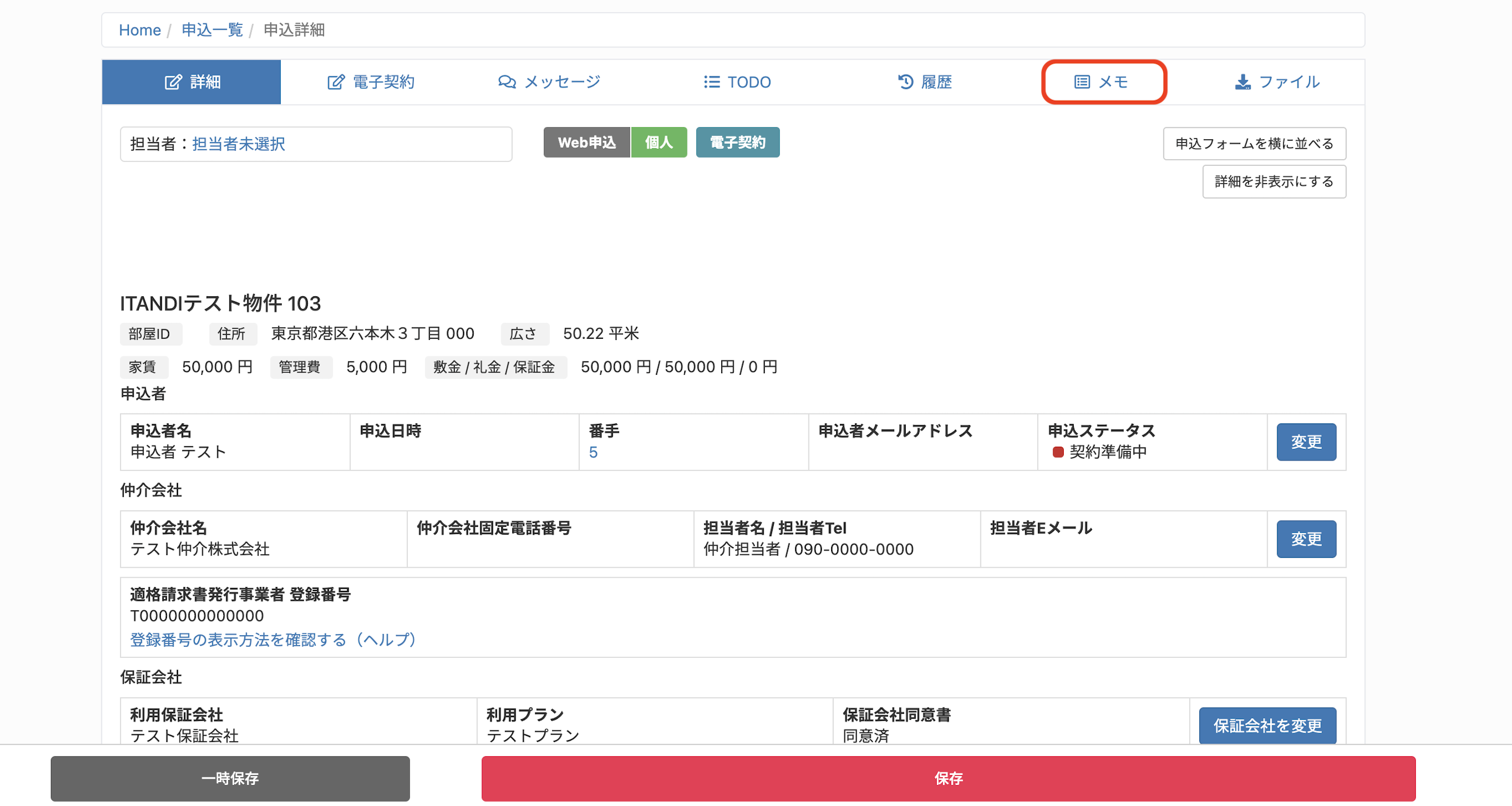Click the 一時保存 button
Viewport: 1512px width, 806px height.
coord(230,779)
